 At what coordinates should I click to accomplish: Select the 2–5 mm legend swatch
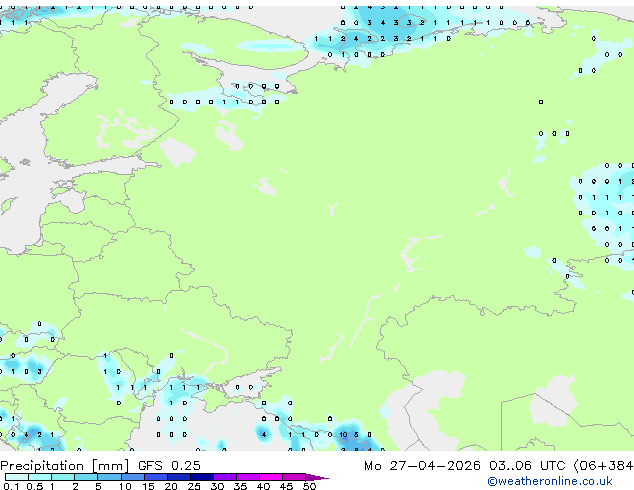(86, 477)
